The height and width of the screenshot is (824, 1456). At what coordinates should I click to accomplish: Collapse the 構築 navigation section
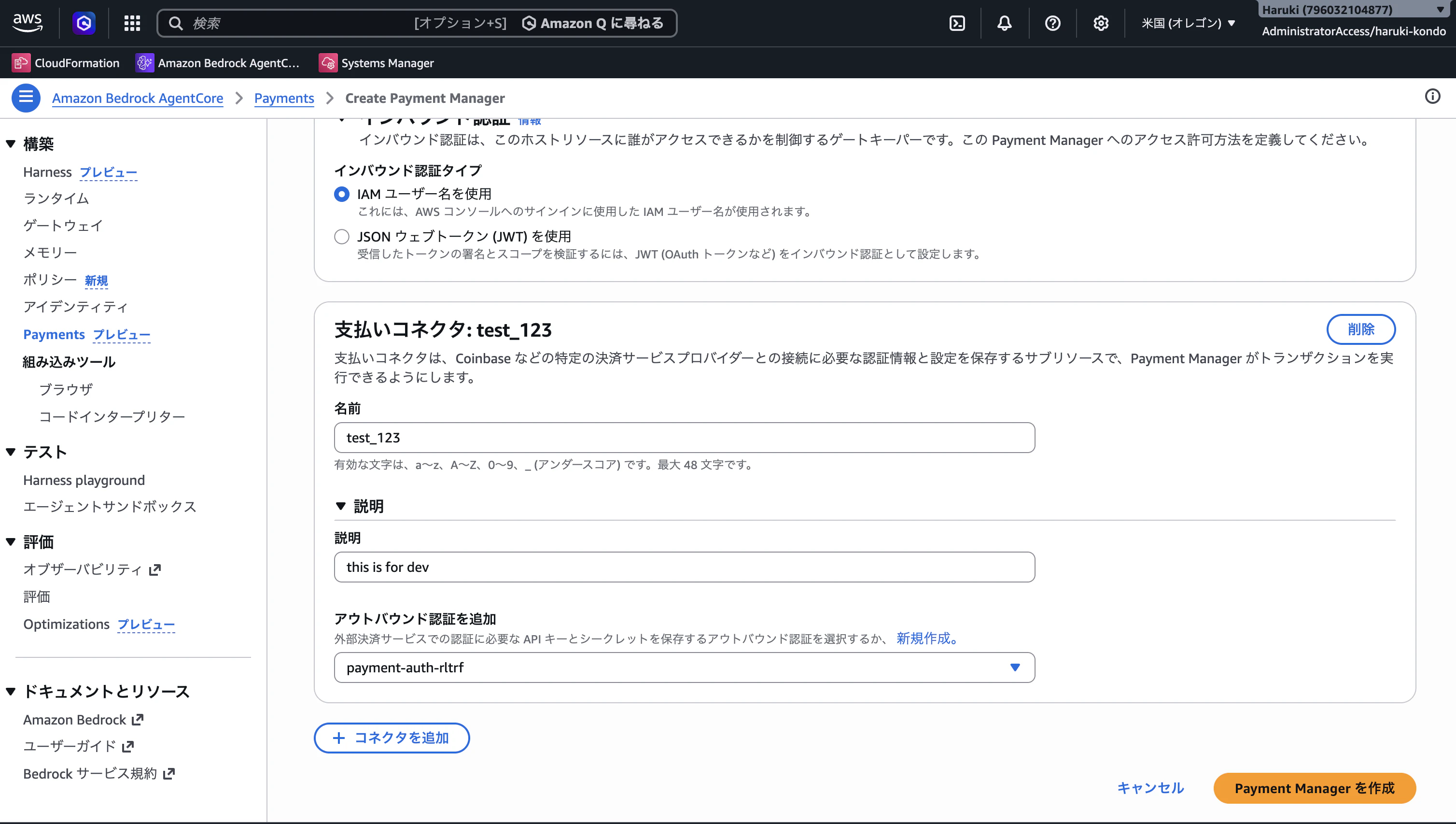tap(10, 144)
